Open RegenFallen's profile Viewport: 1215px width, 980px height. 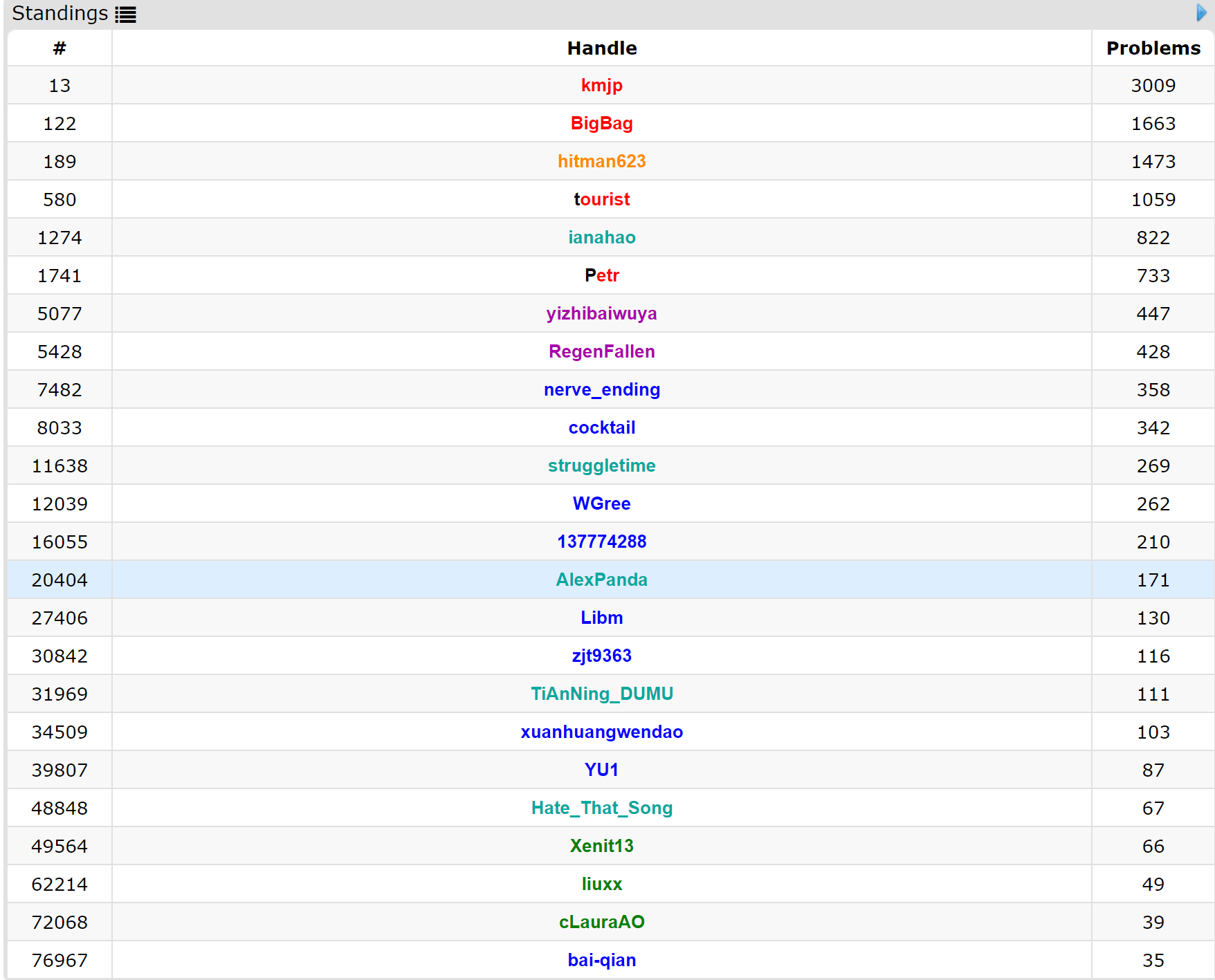point(601,352)
